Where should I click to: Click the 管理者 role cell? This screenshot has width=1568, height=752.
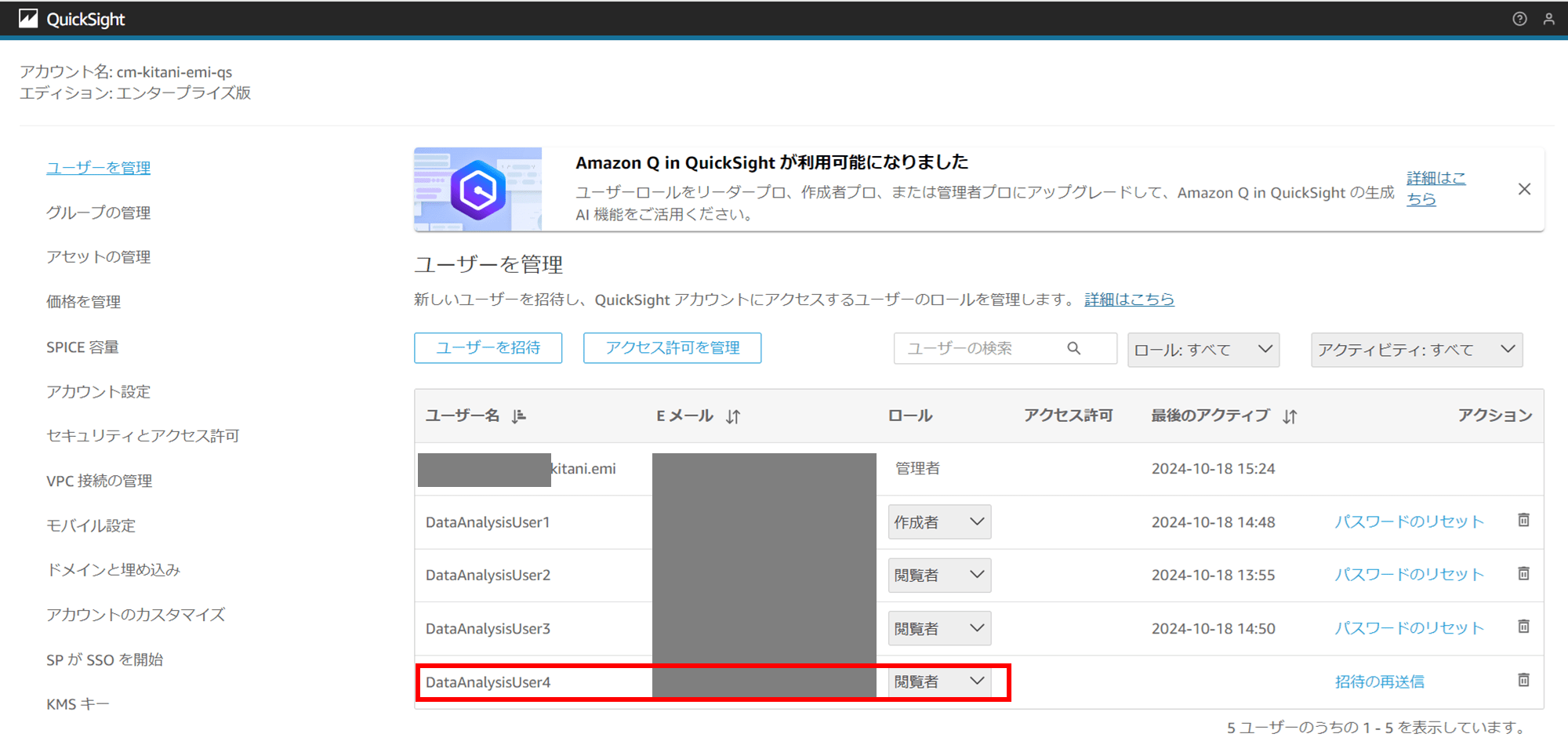pyautogui.click(x=917, y=469)
